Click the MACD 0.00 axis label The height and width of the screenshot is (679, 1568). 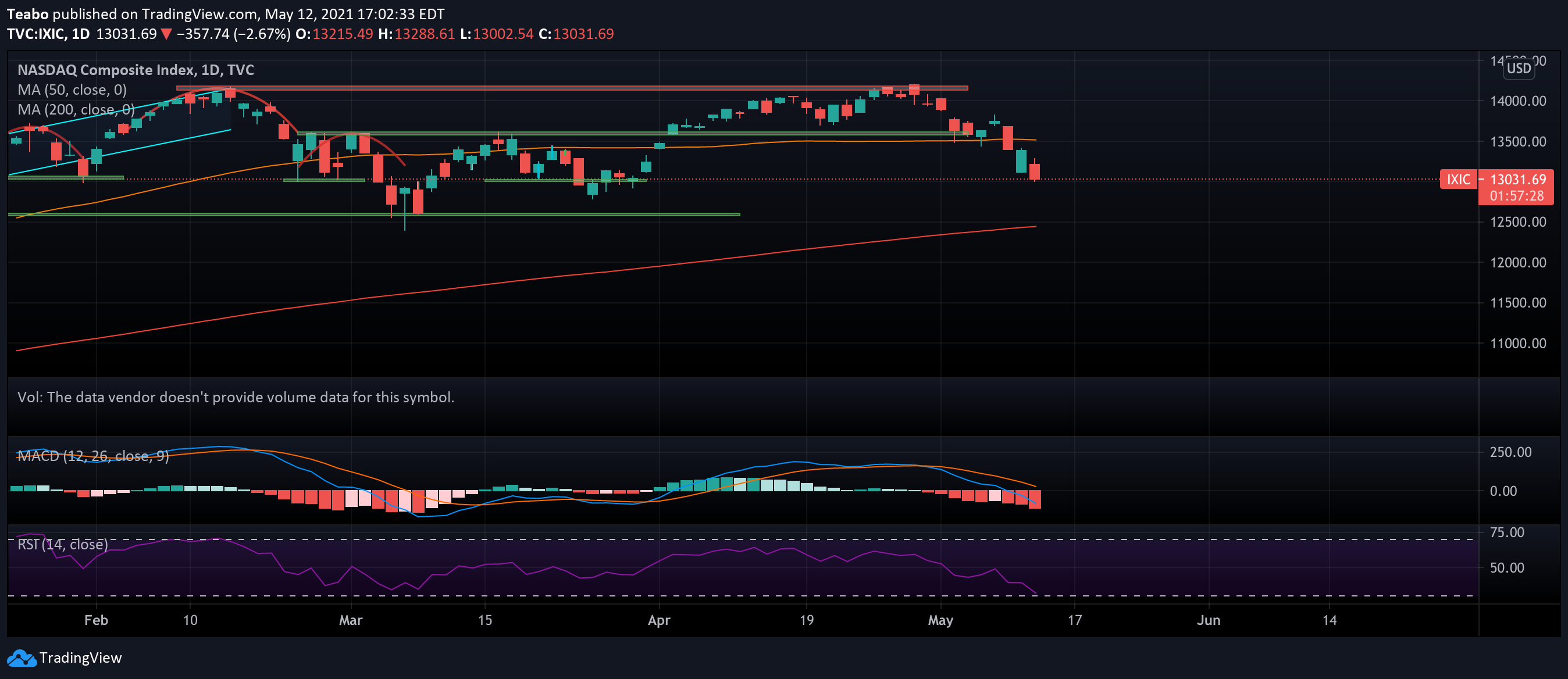pyautogui.click(x=1503, y=491)
